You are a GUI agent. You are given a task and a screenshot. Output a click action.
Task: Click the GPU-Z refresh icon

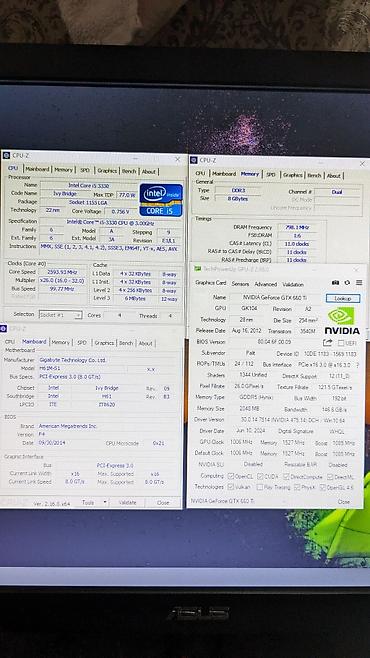347,282
